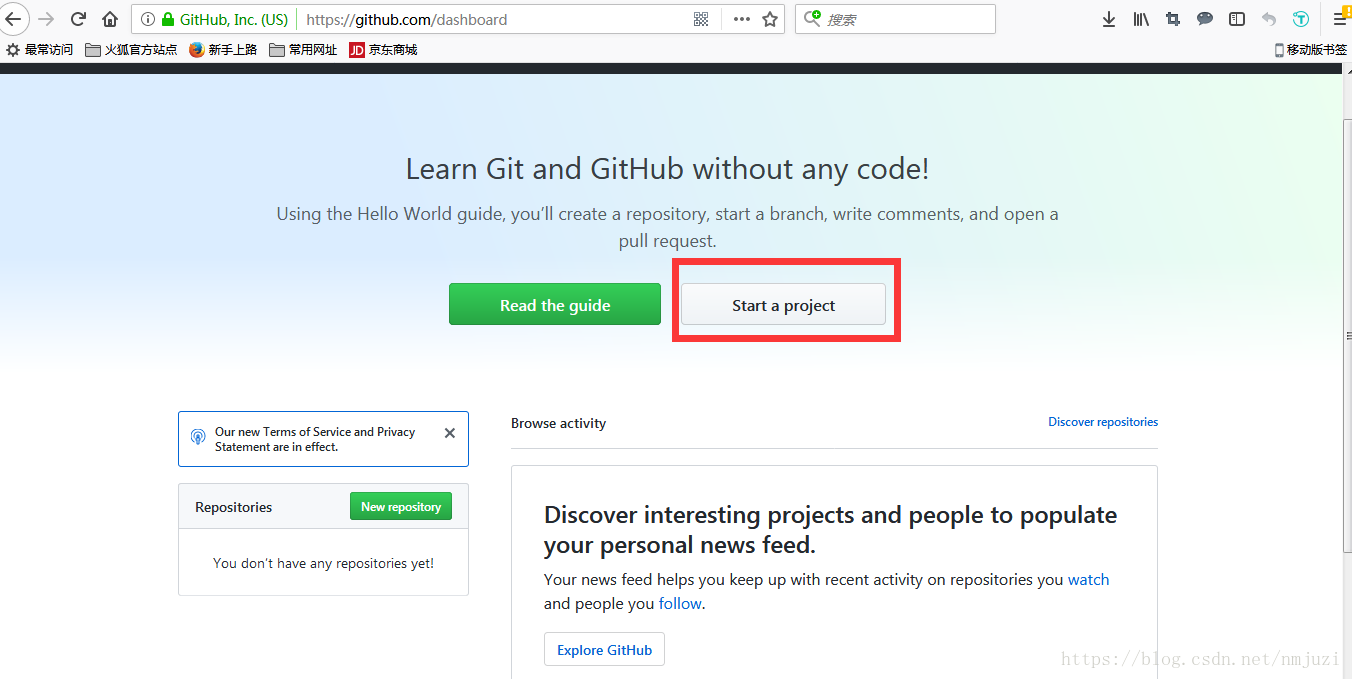
Task: Open the 最常访问 bookmarks item
Action: click(x=40, y=50)
